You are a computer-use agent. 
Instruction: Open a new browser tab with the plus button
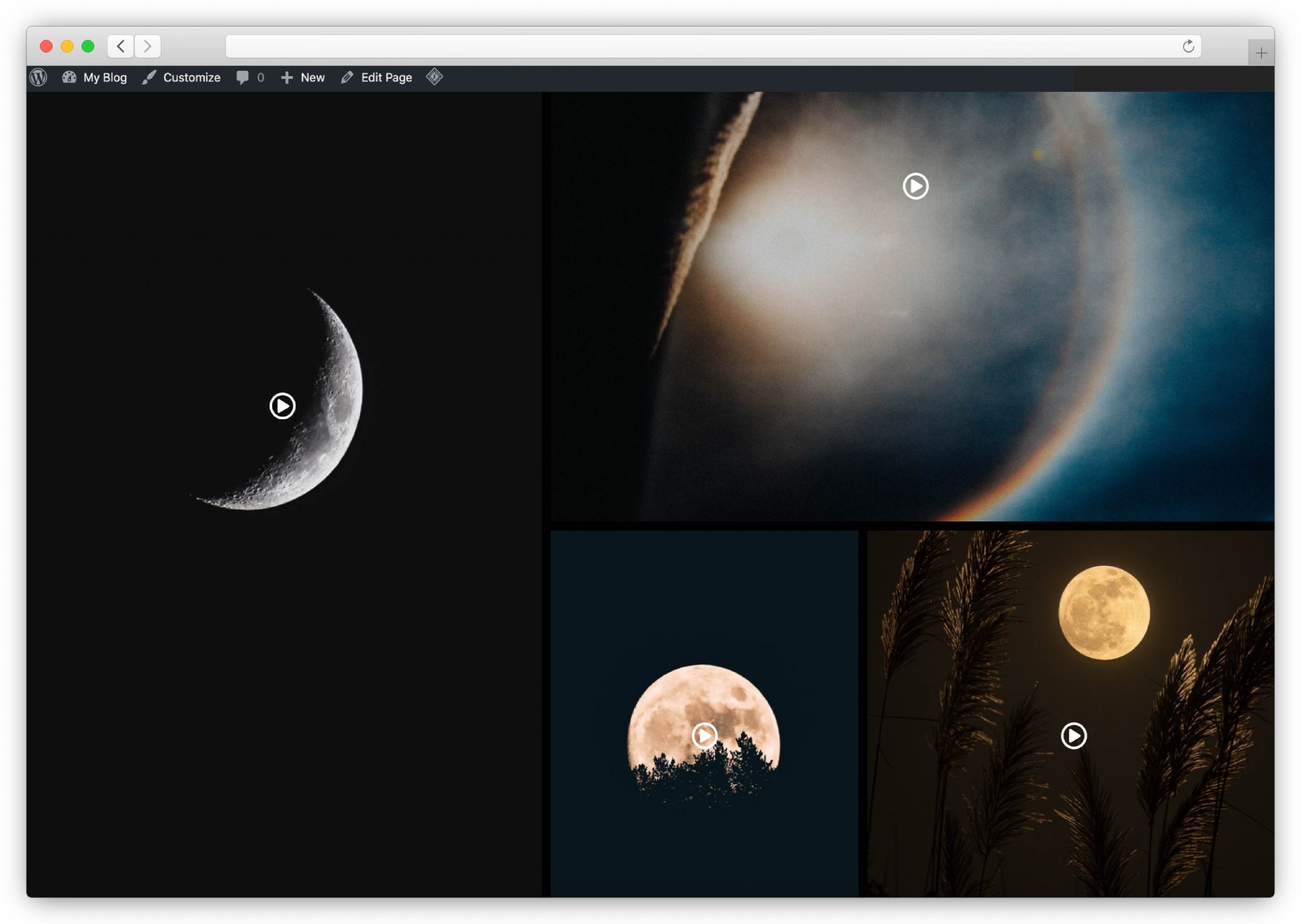pyautogui.click(x=1261, y=53)
